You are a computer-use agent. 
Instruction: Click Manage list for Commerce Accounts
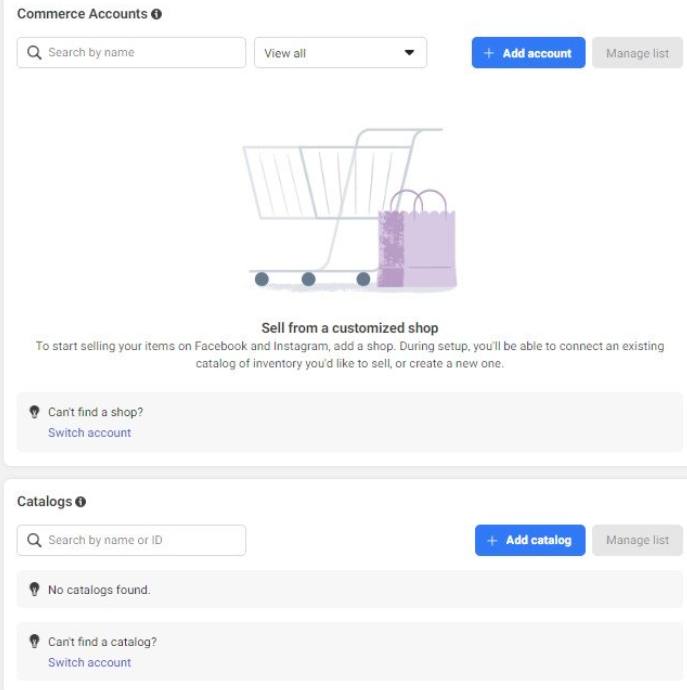click(637, 53)
